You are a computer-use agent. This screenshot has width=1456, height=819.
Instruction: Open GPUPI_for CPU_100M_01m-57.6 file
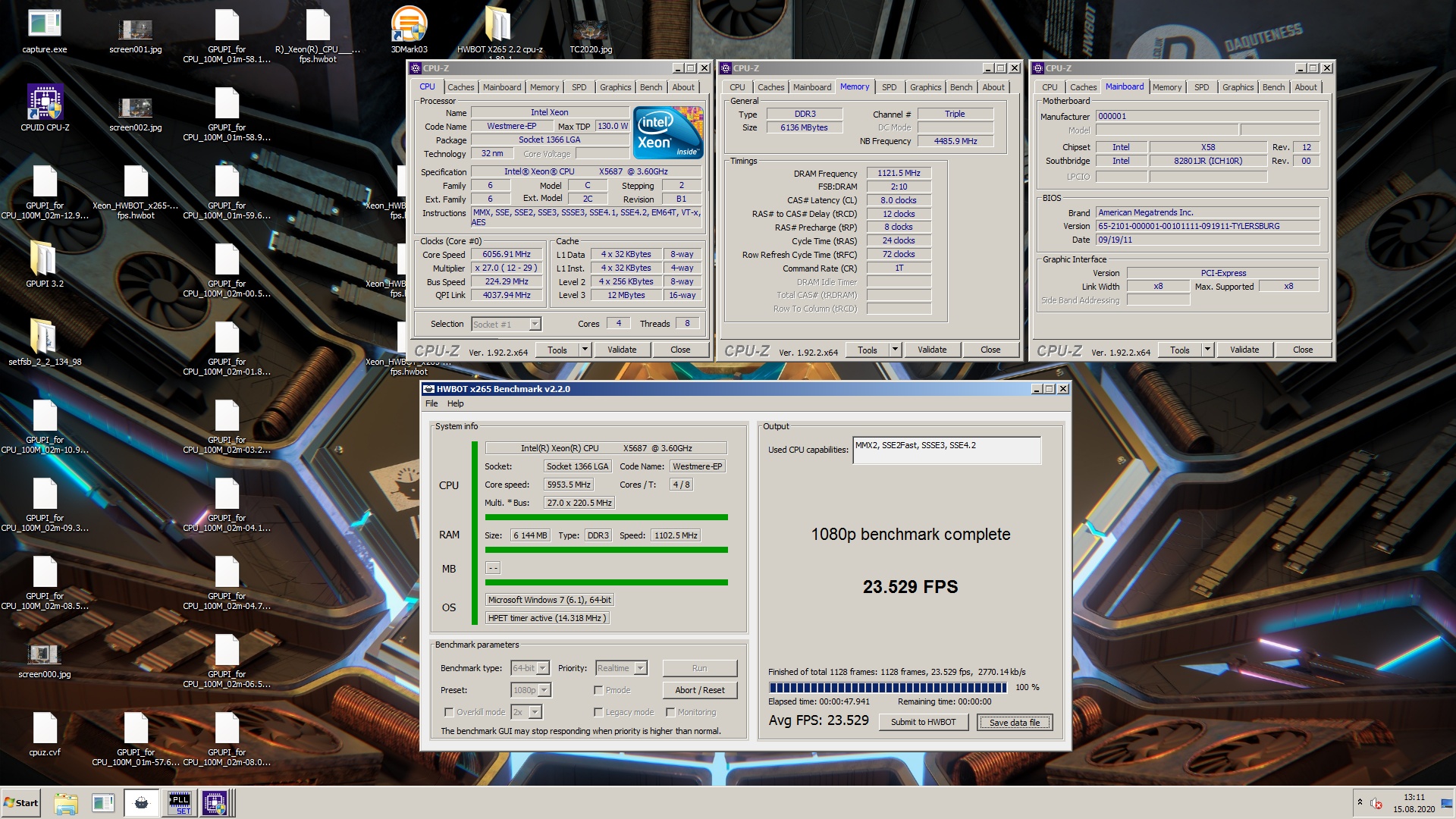point(136,739)
